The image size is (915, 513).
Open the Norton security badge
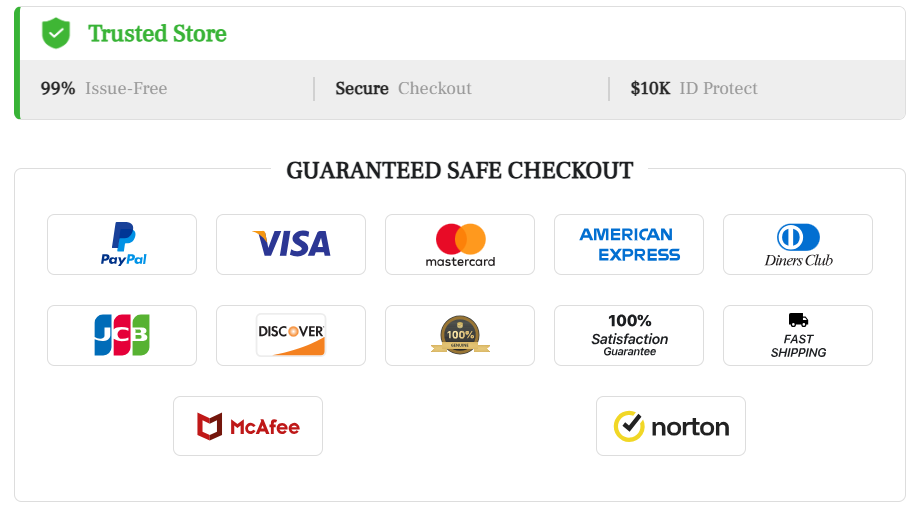pos(671,426)
